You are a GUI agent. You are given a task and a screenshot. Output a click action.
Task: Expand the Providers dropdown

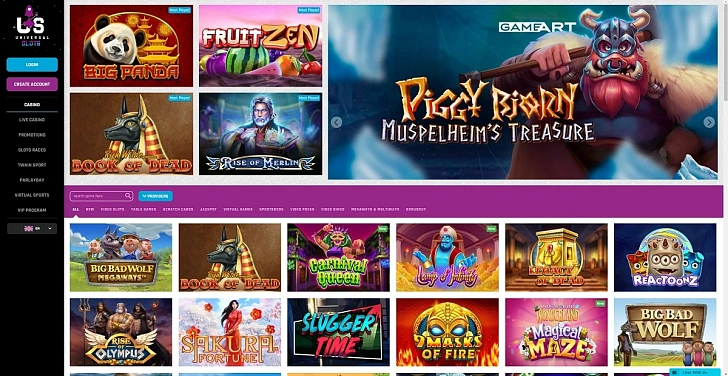coord(156,196)
